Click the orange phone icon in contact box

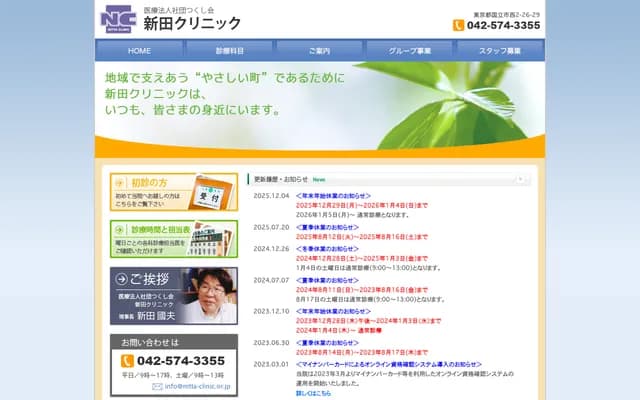tap(128, 361)
